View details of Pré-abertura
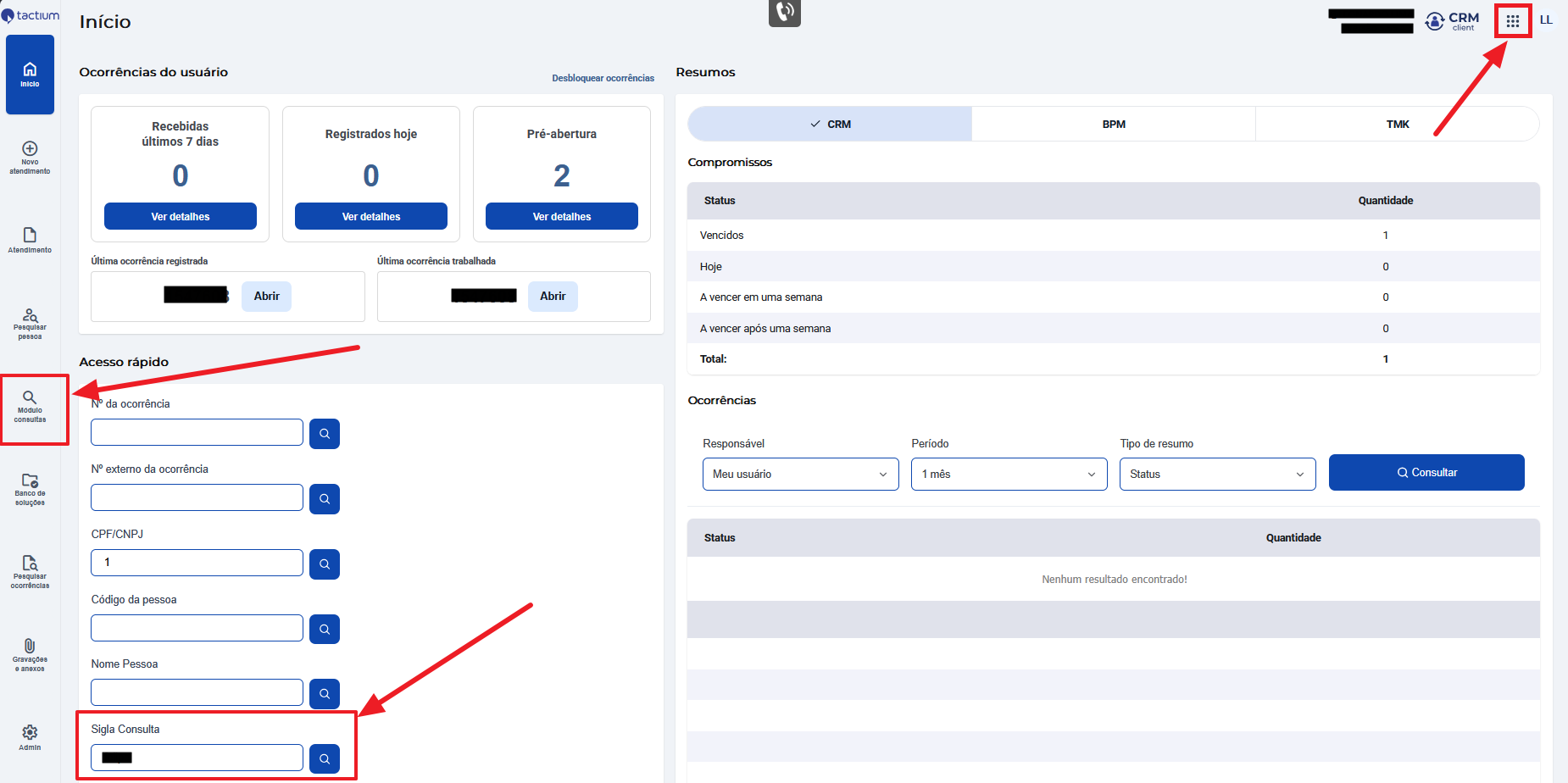Viewport: 1568px width, 783px height. tap(562, 216)
